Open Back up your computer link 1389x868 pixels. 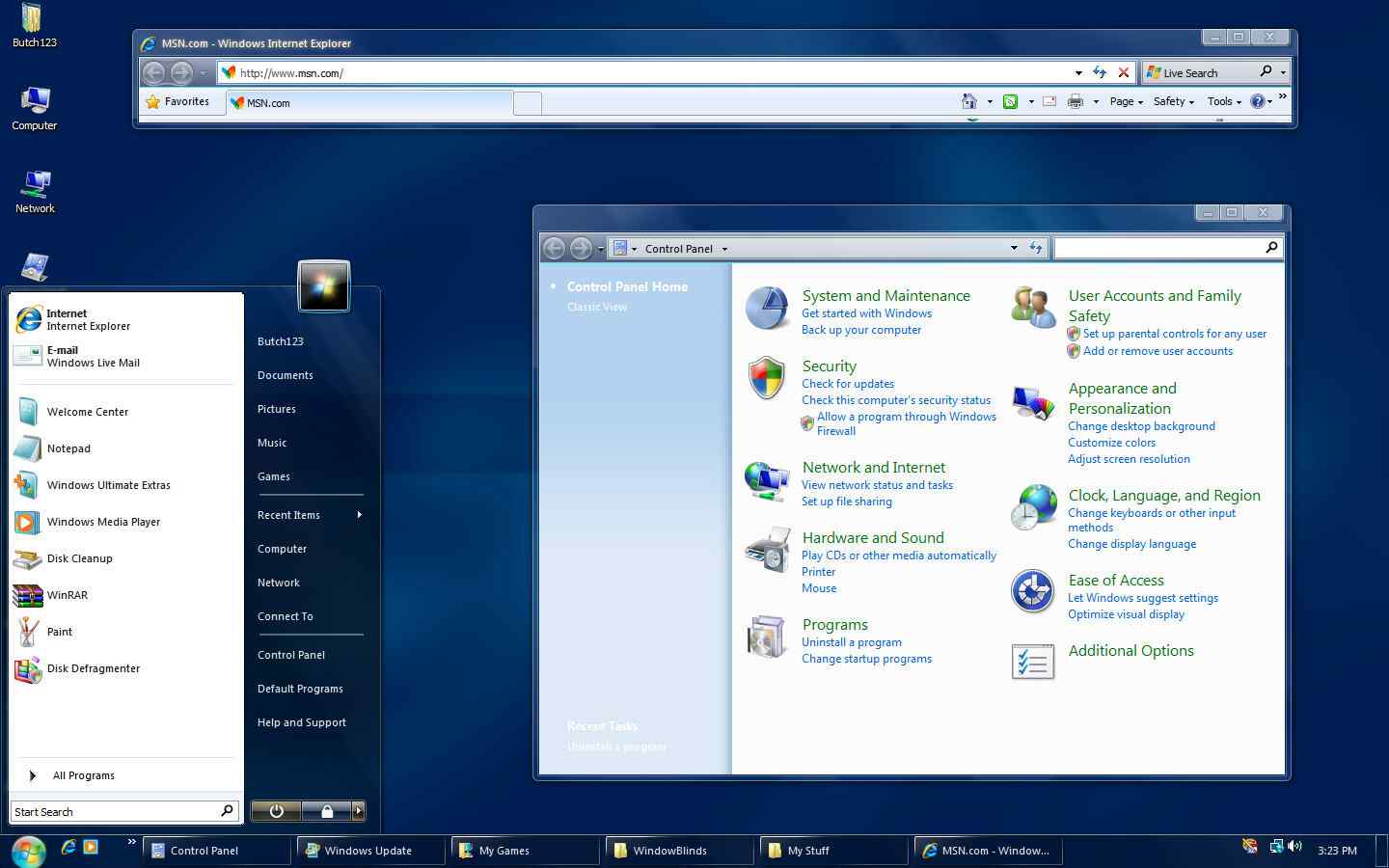(x=861, y=330)
